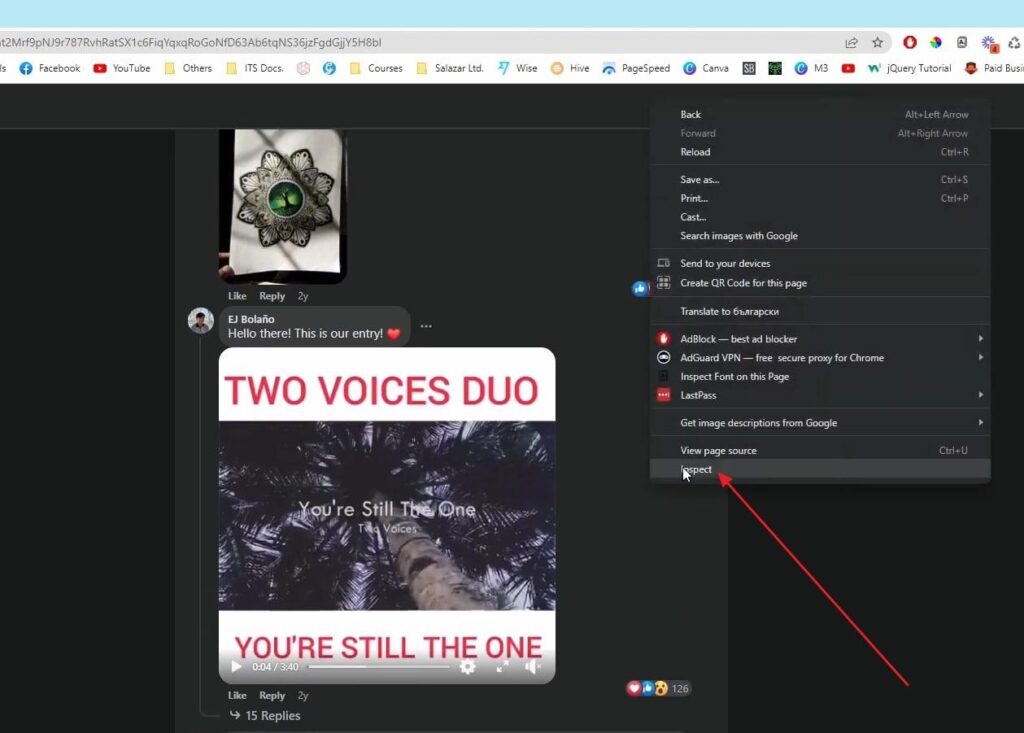Open the Canva bookmark
Image resolution: width=1024 pixels, height=733 pixels.
(706, 68)
